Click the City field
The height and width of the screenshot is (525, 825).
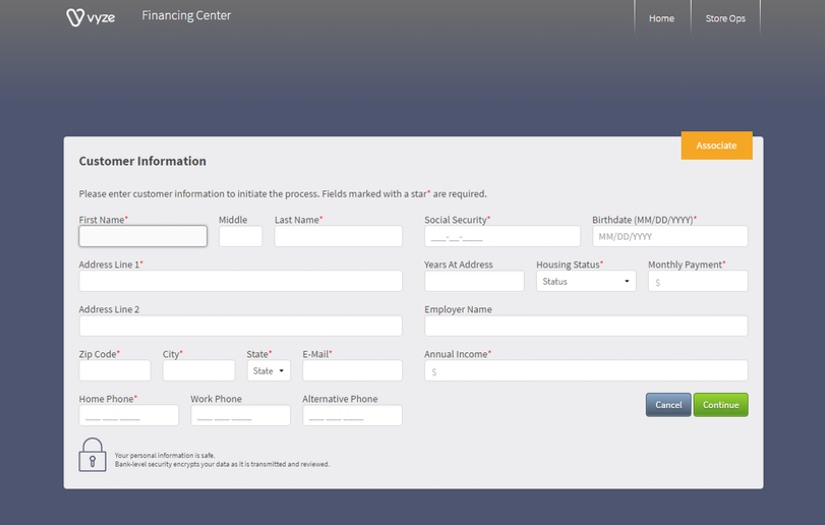click(x=198, y=370)
